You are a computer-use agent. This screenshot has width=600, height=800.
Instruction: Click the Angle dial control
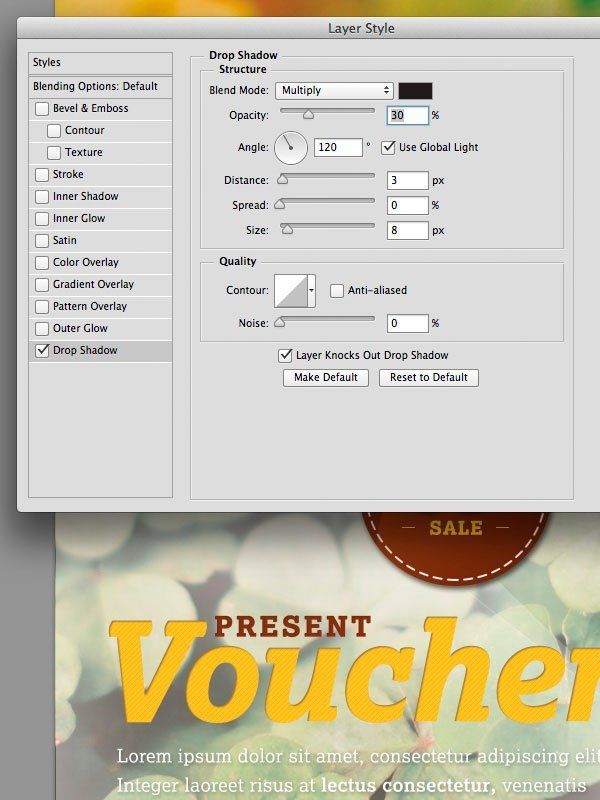pyautogui.click(x=291, y=148)
